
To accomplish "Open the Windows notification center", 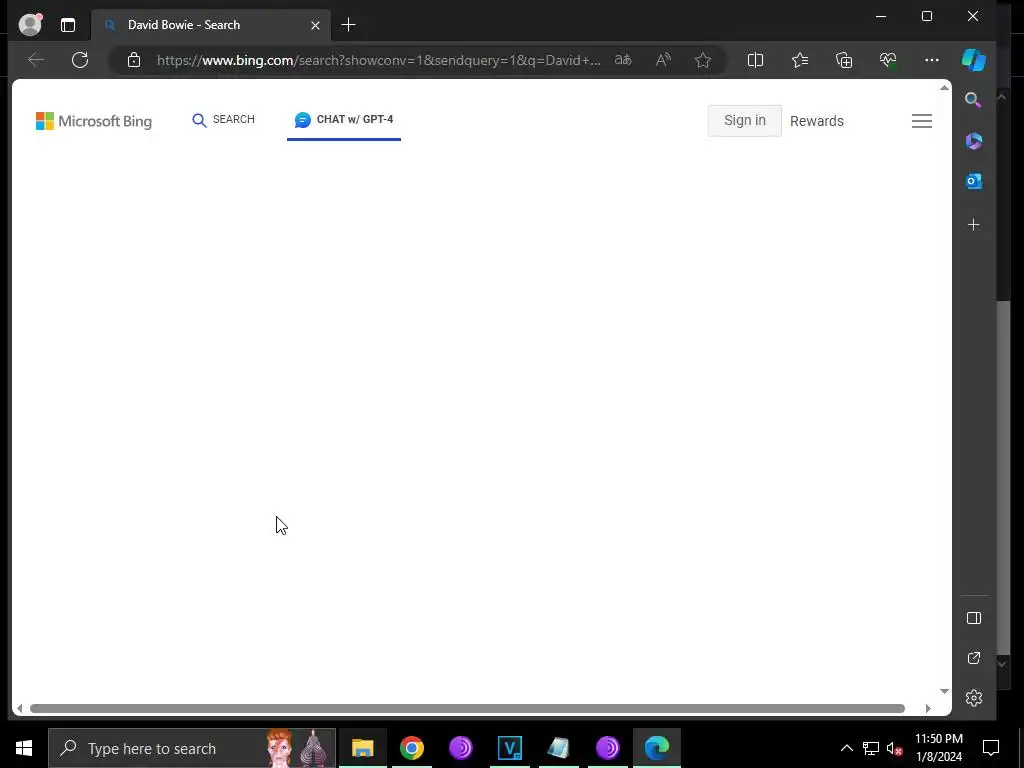I will [x=991, y=748].
